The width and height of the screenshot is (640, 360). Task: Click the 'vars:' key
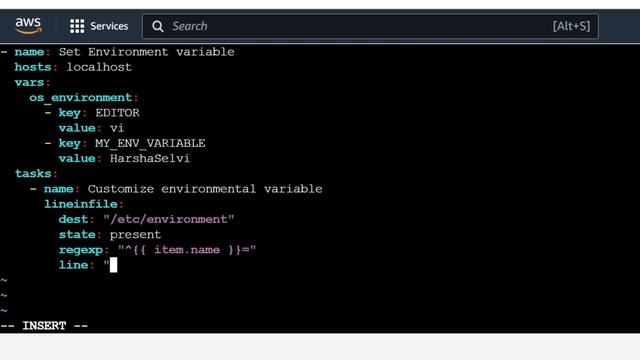32,82
